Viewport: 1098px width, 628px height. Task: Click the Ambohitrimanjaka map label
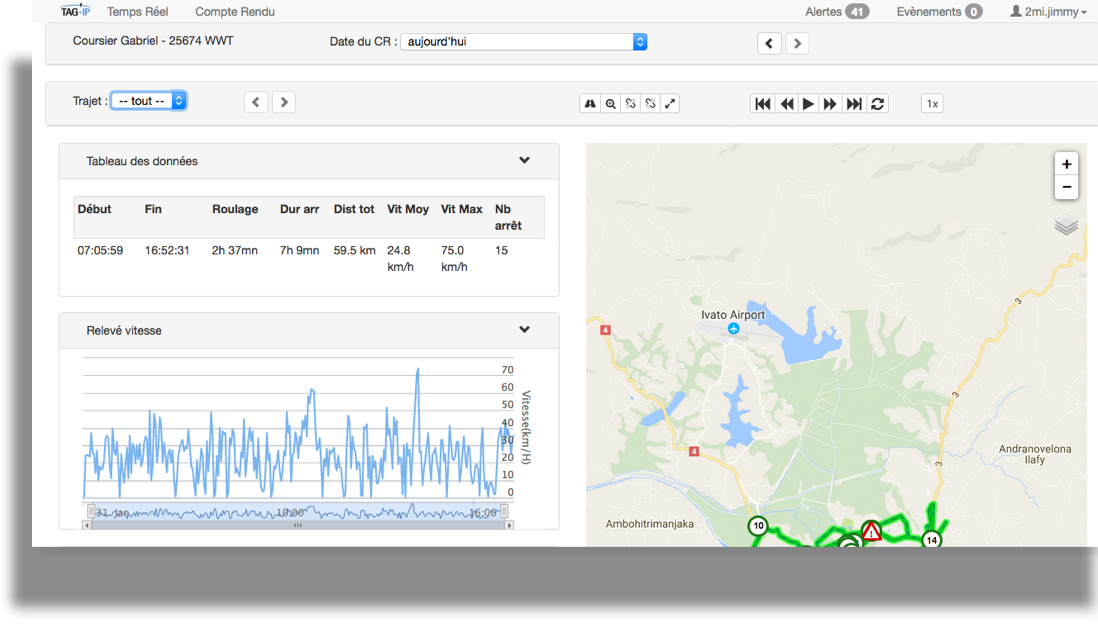[x=650, y=524]
